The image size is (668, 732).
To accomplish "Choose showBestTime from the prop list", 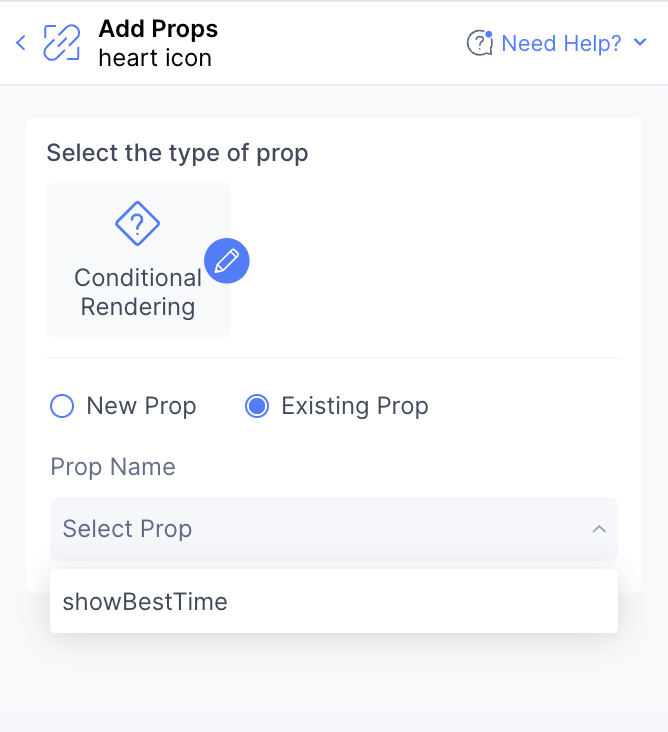I will pos(334,601).
